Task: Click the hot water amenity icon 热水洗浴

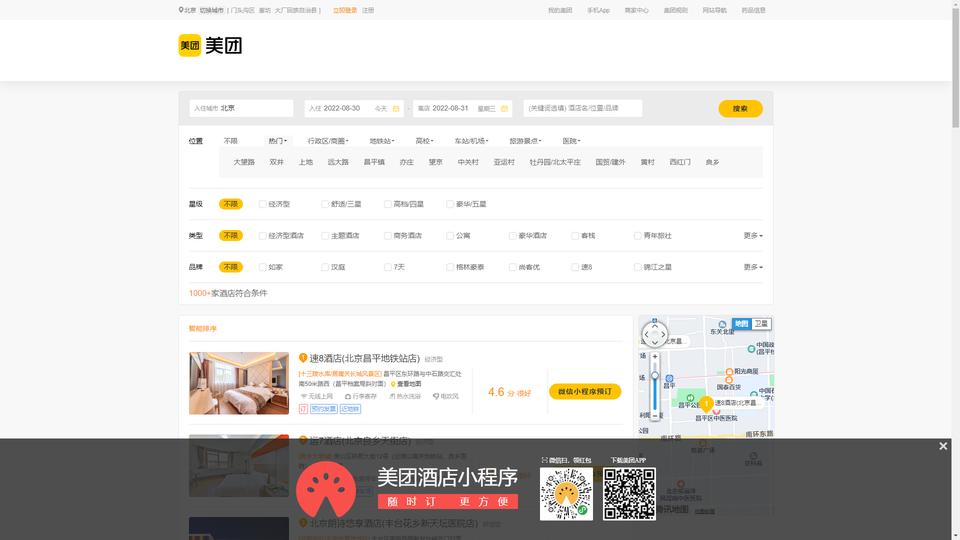Action: (392, 396)
